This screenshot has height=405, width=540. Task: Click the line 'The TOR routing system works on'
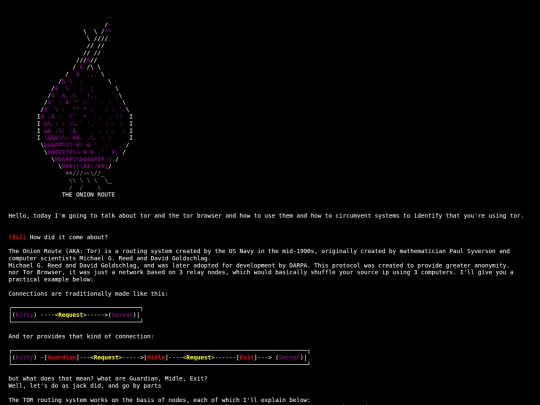159,400
